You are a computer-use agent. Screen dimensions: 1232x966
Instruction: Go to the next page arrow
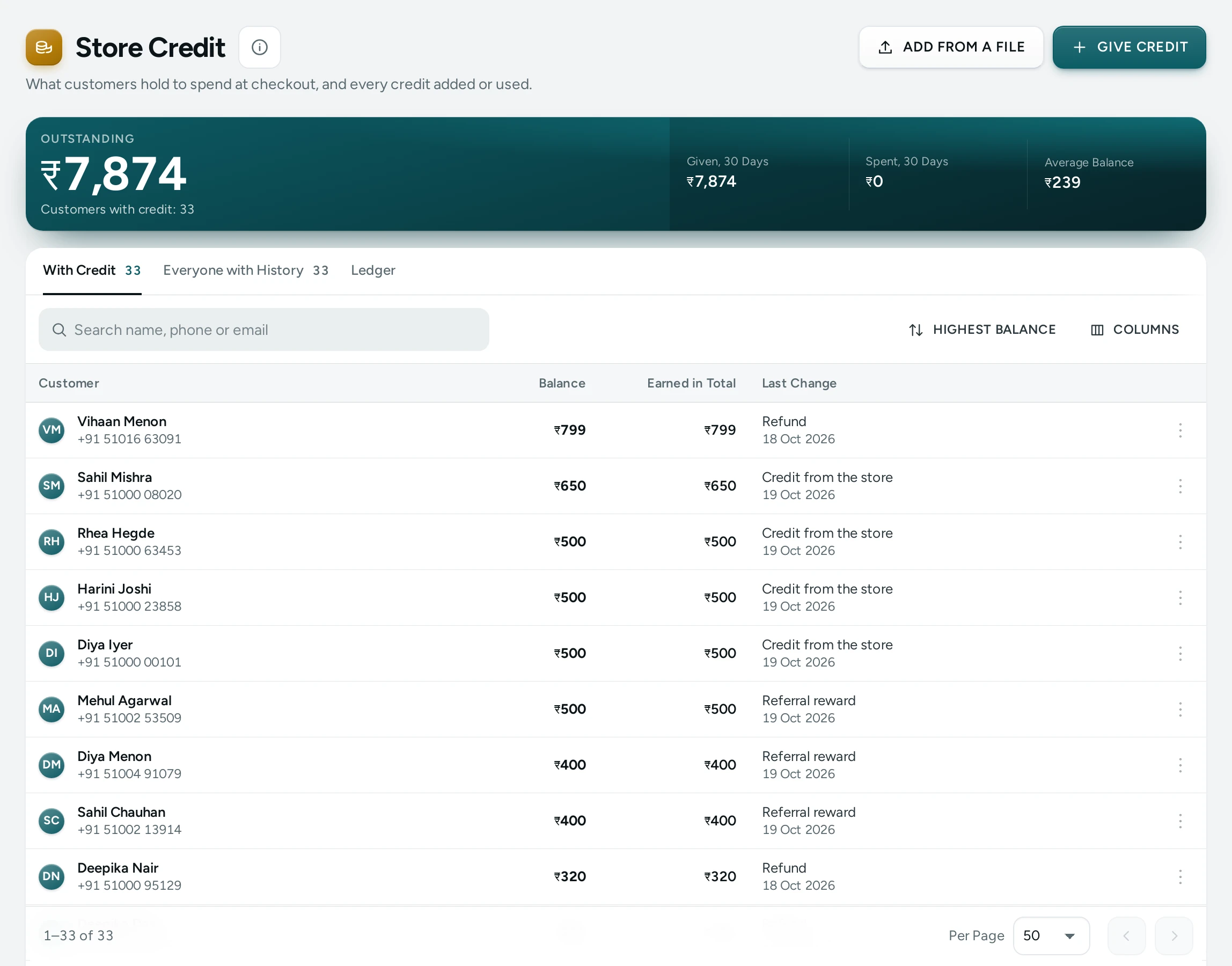click(x=1174, y=936)
